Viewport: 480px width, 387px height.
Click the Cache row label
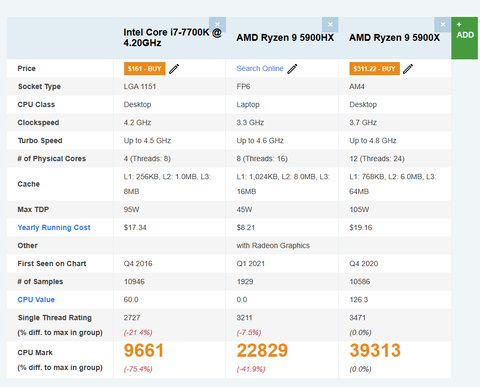[29, 184]
